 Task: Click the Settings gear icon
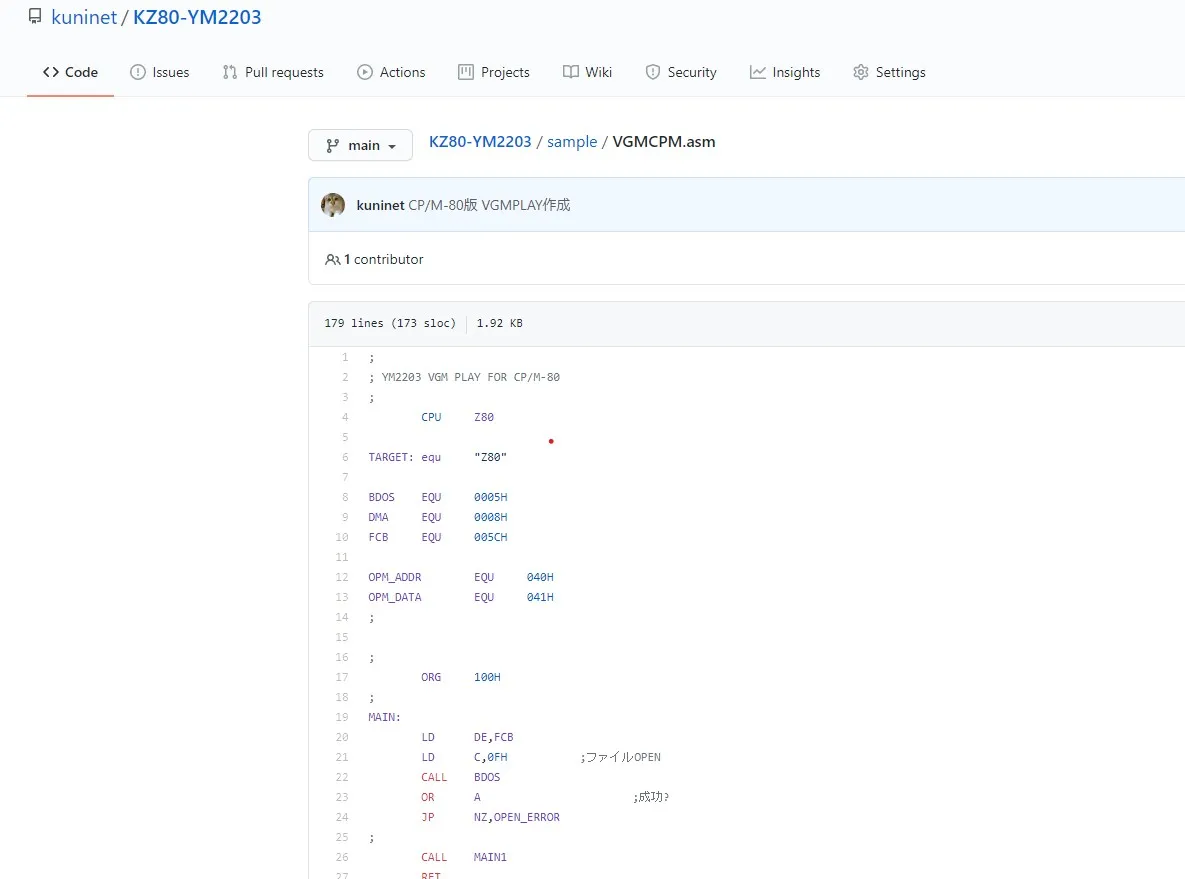coord(861,72)
